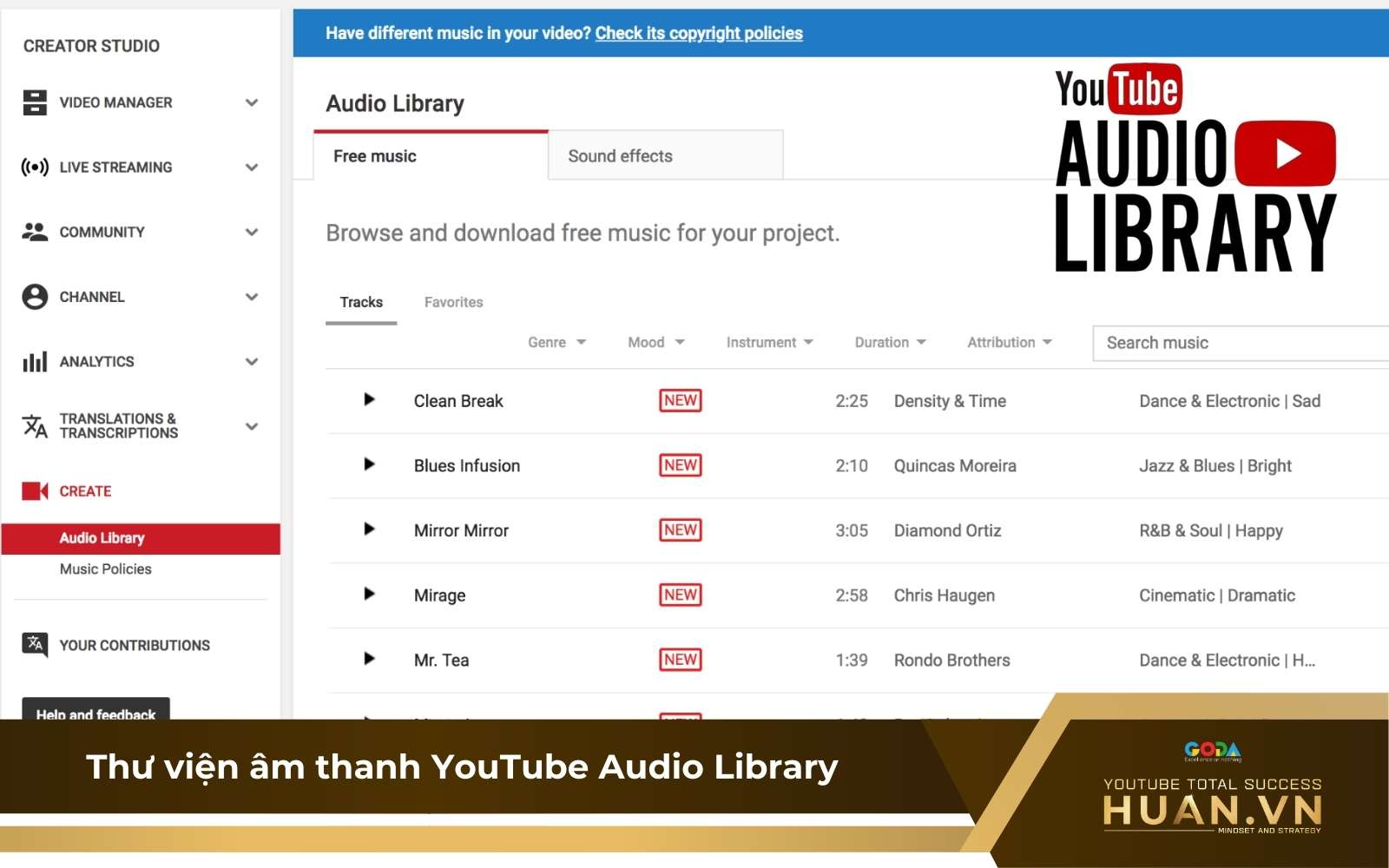Switch to the Sound effects tab
This screenshot has height=868, width=1389.
[x=666, y=156]
